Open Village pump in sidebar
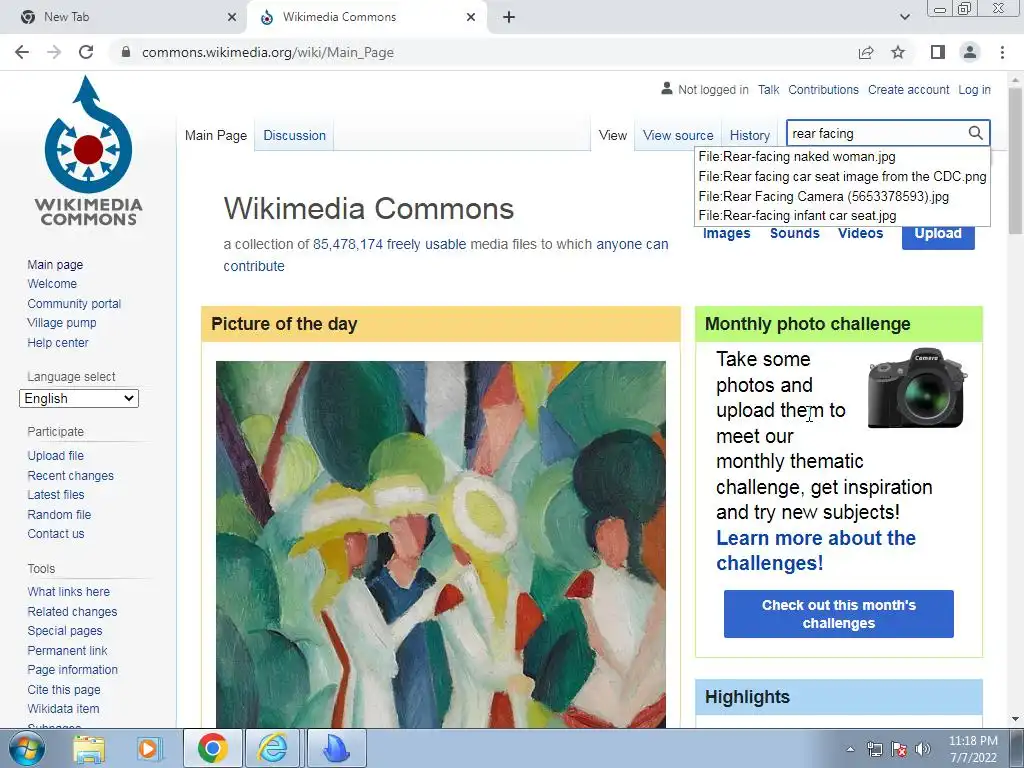Image resolution: width=1024 pixels, height=768 pixels. point(61,323)
